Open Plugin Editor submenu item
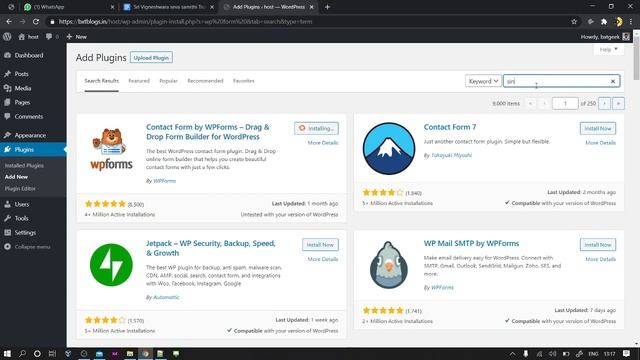 coord(20,189)
